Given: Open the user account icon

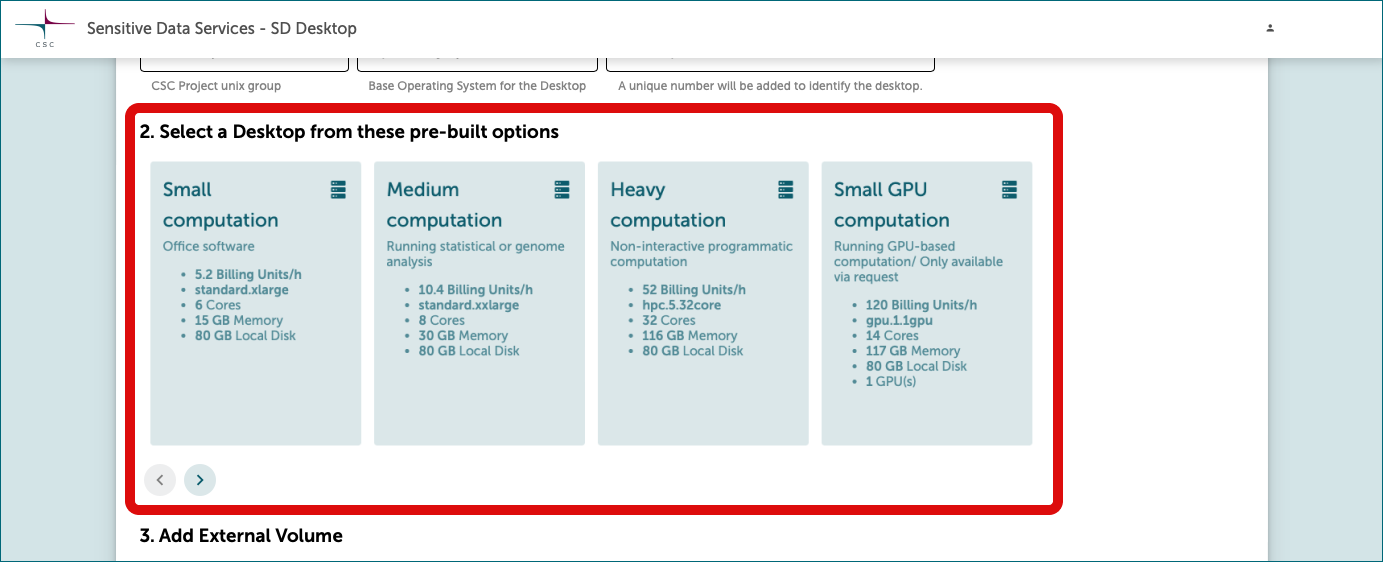Looking at the screenshot, I should click(1270, 28).
